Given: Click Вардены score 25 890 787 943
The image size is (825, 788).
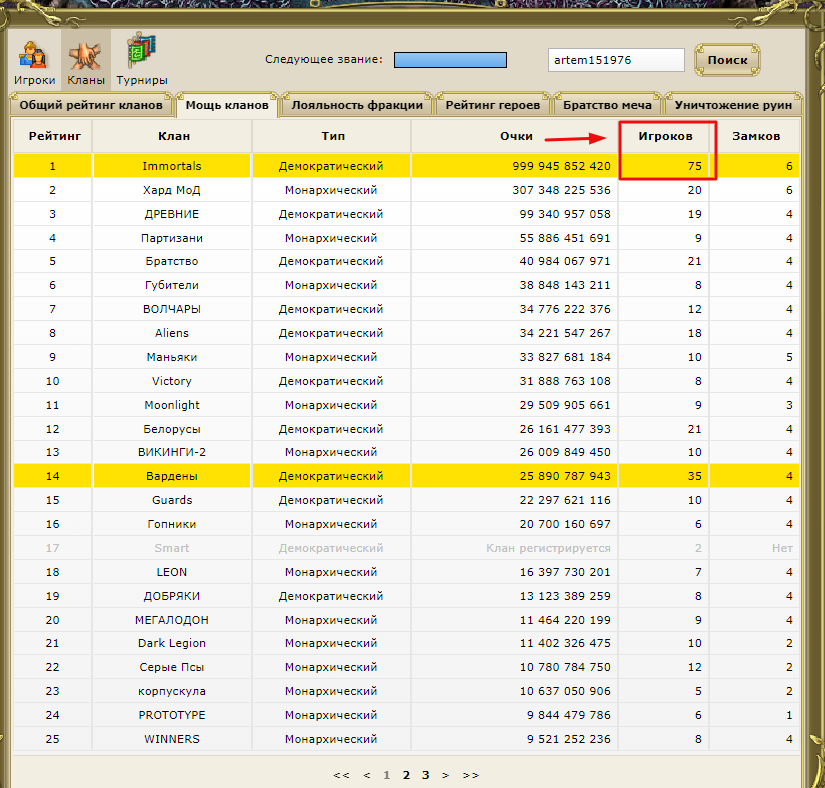Looking at the screenshot, I should pos(565,477).
